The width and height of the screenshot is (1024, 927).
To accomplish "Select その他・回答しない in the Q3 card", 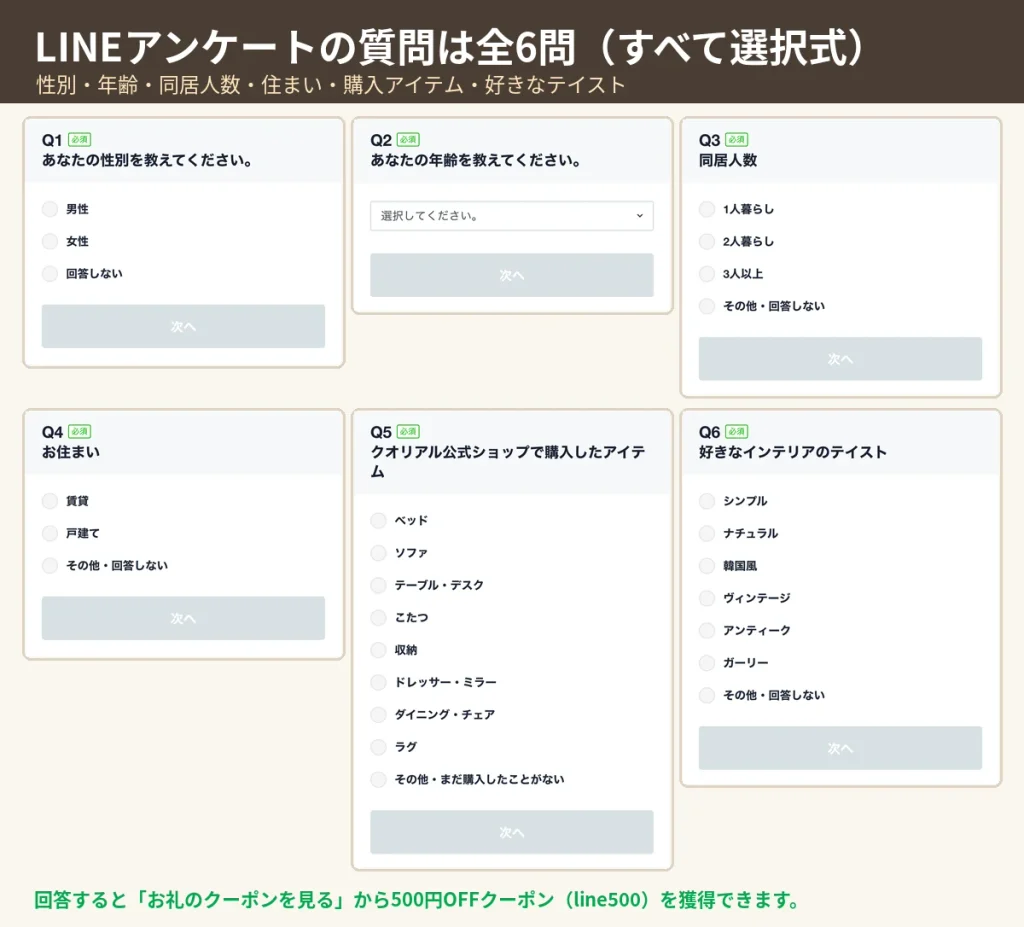I will (707, 306).
